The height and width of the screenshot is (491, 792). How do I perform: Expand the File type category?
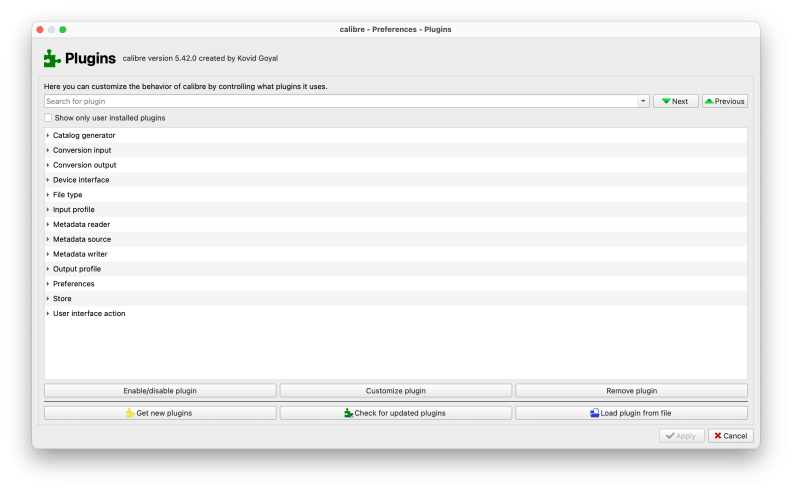click(48, 194)
